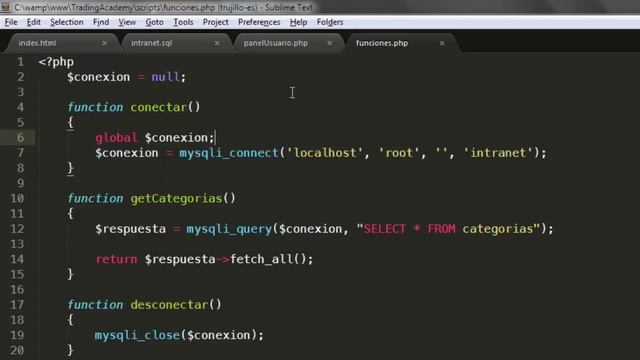Click the 'intranet' string
Viewport: 640px width, 360px height.
click(x=498, y=153)
